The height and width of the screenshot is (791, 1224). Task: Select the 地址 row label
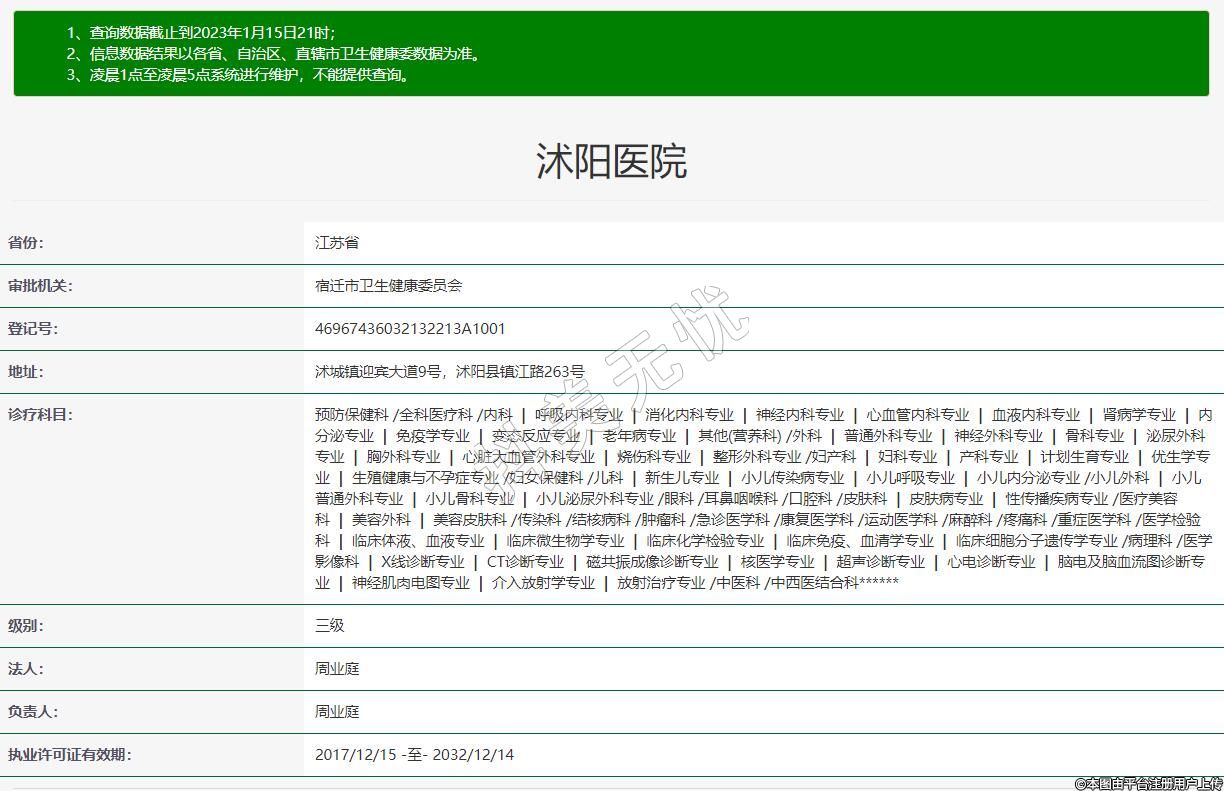(x=26, y=372)
